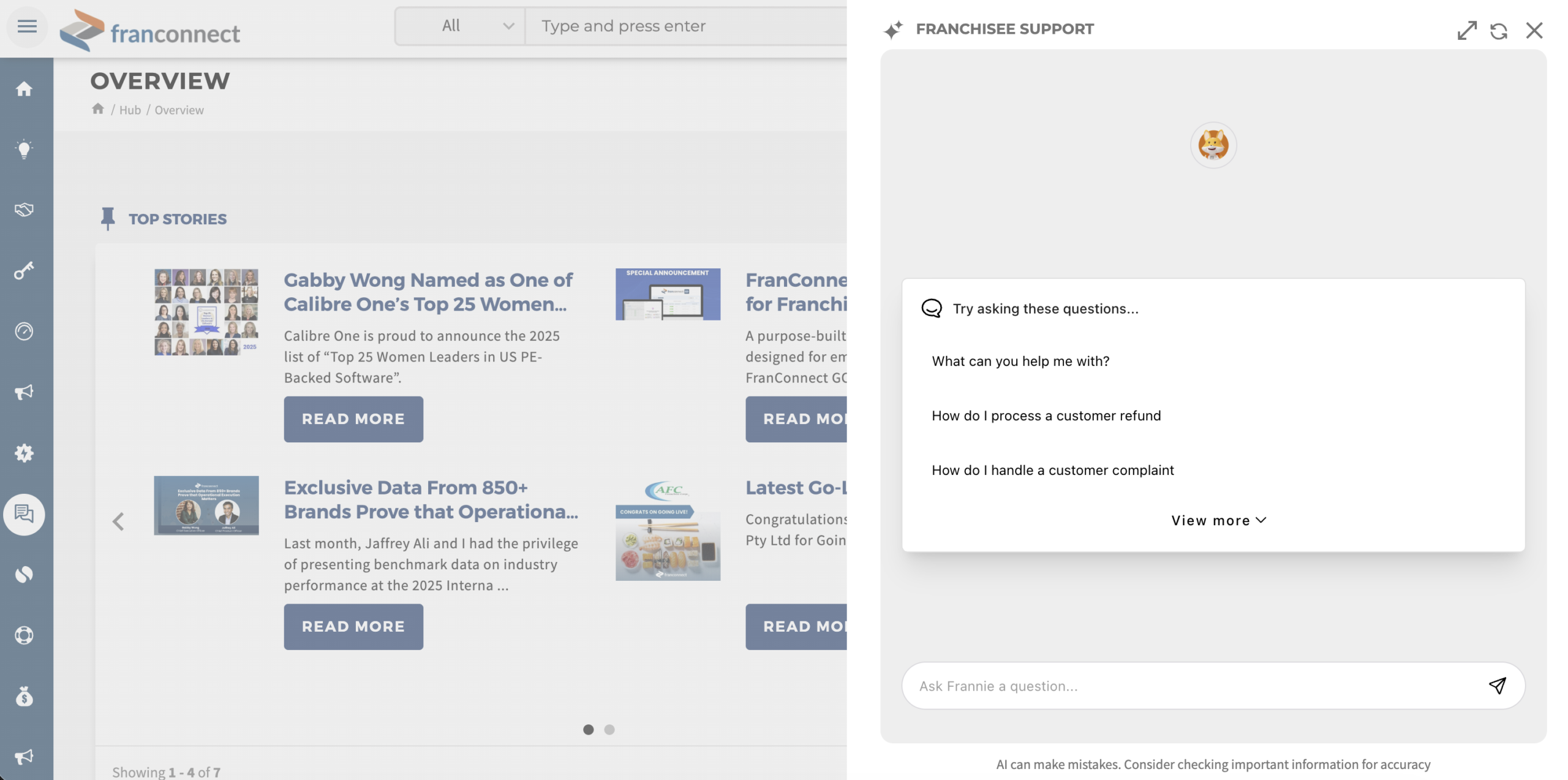Choose 'How do I process a customer refund'
1568x780 pixels.
tap(1046, 415)
